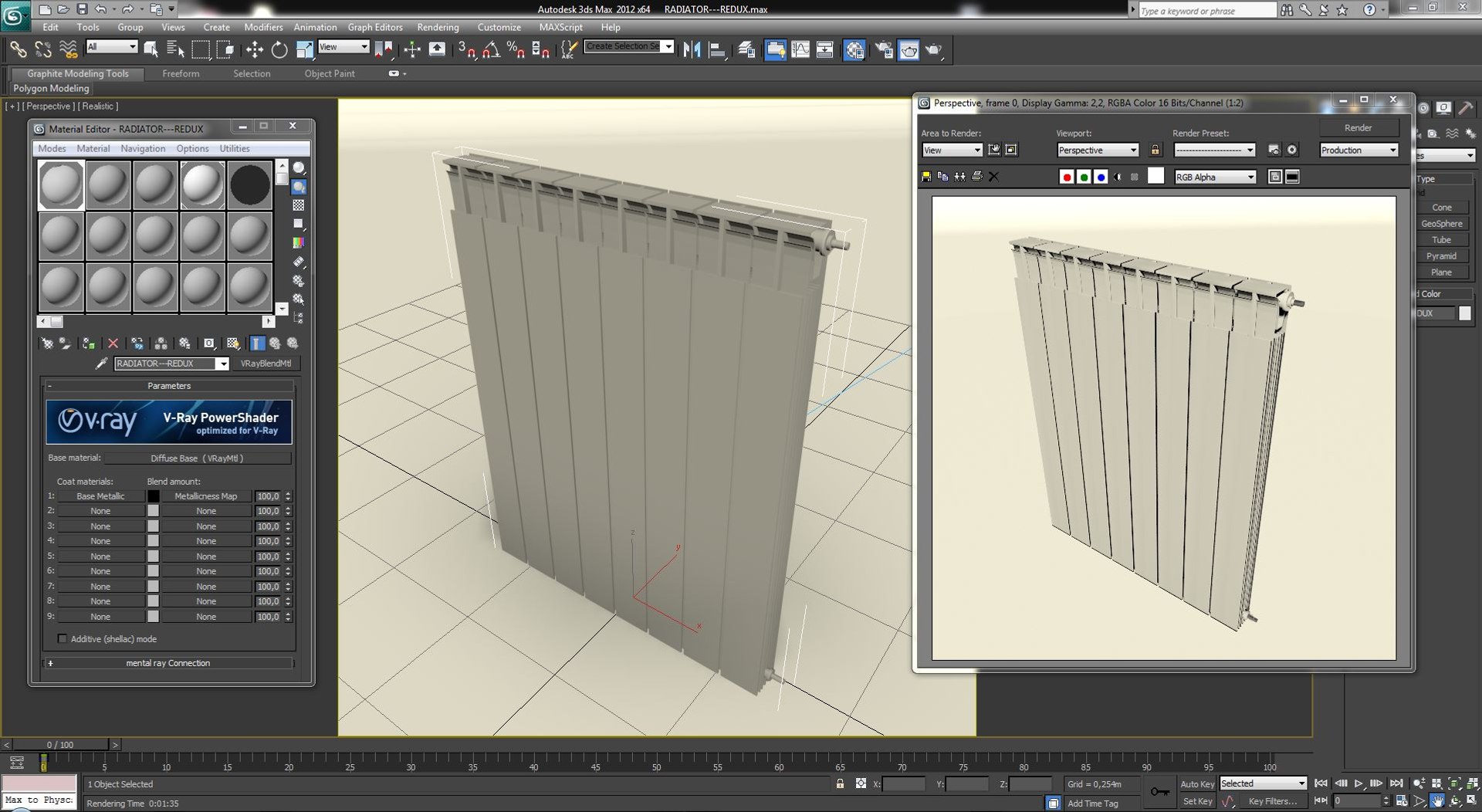Toggle the alpha channel display in render window
This screenshot has width=1482, height=812.
[1118, 177]
